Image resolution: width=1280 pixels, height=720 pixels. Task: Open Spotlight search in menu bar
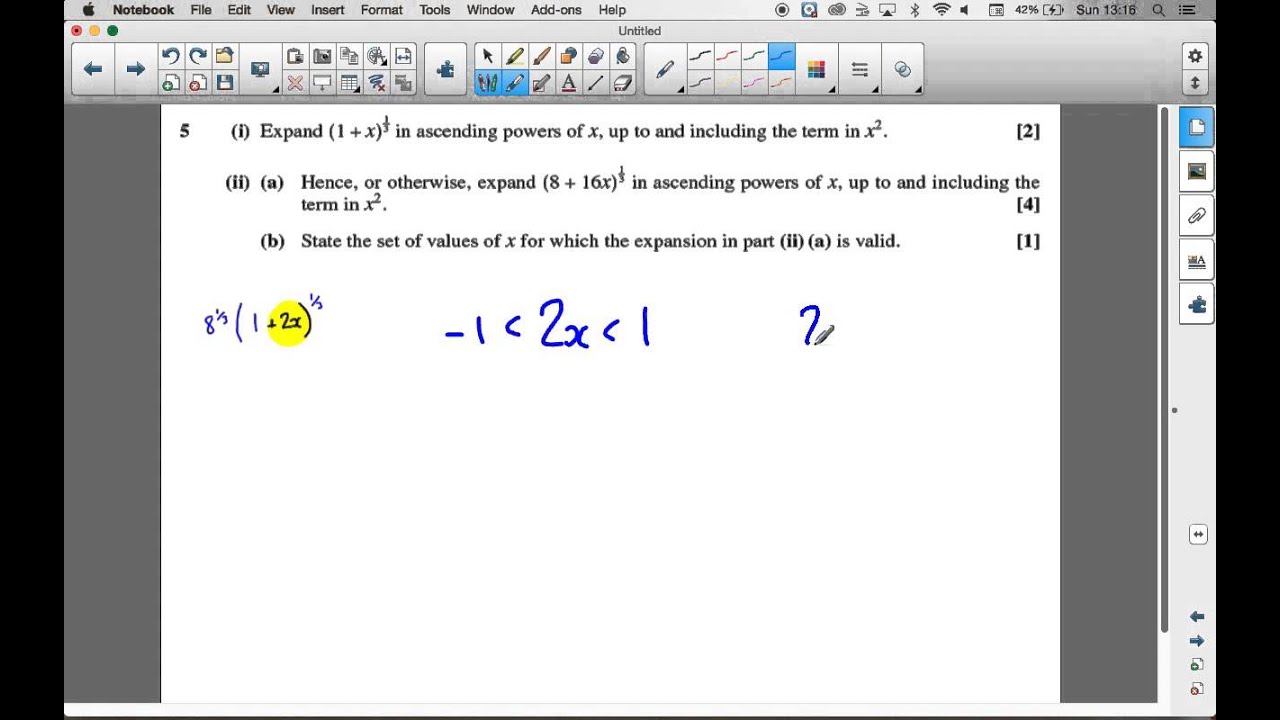[x=1158, y=10]
